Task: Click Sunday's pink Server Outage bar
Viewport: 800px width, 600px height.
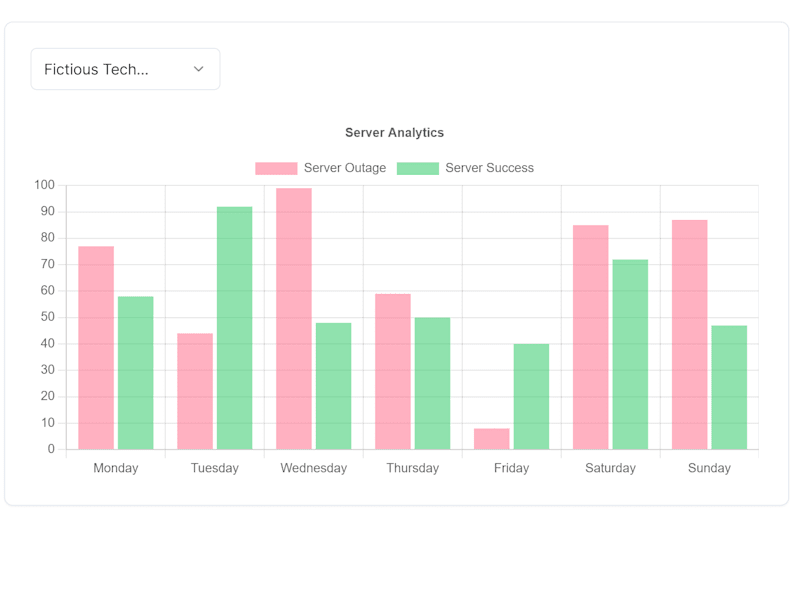Action: [x=690, y=335]
